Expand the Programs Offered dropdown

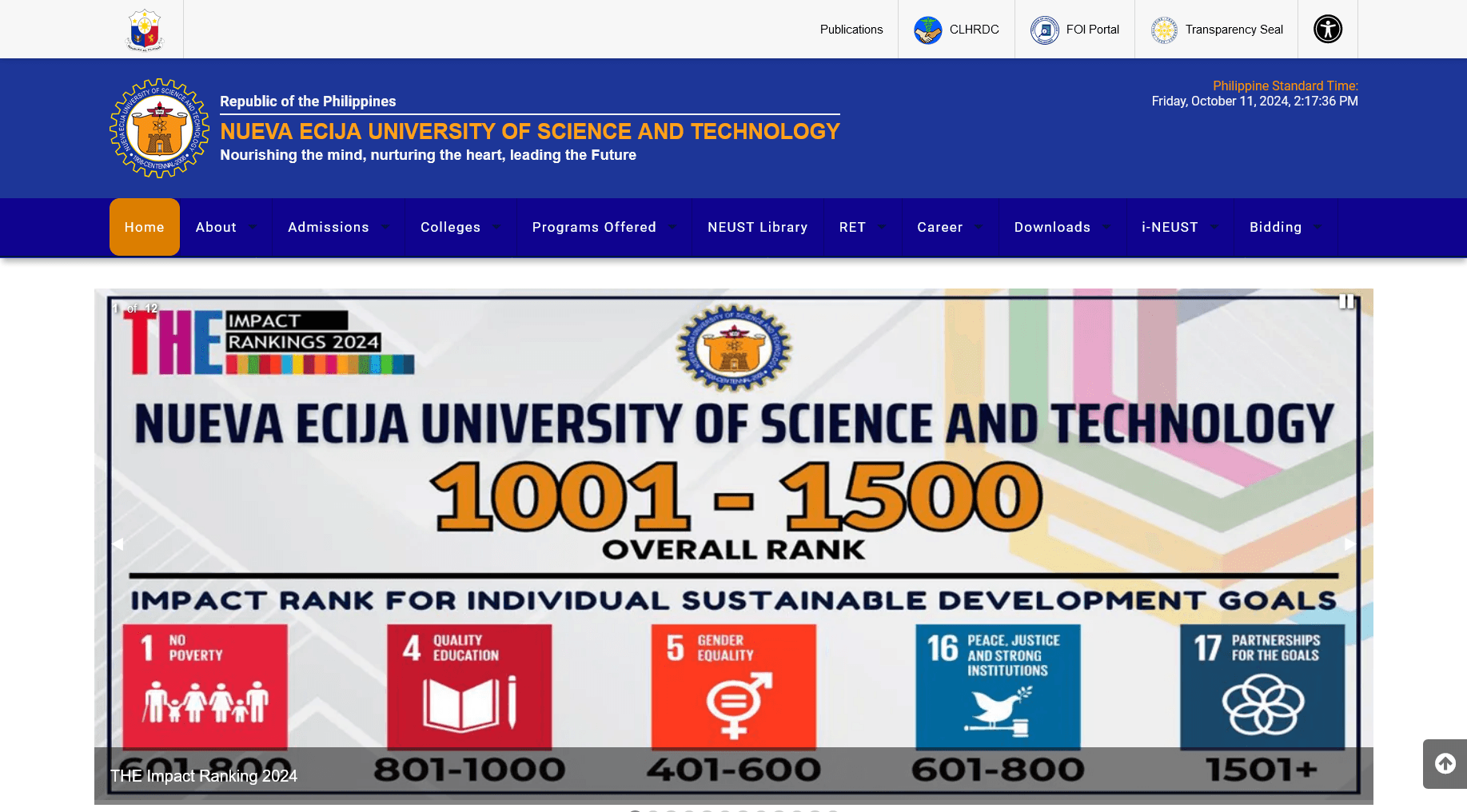tap(604, 227)
